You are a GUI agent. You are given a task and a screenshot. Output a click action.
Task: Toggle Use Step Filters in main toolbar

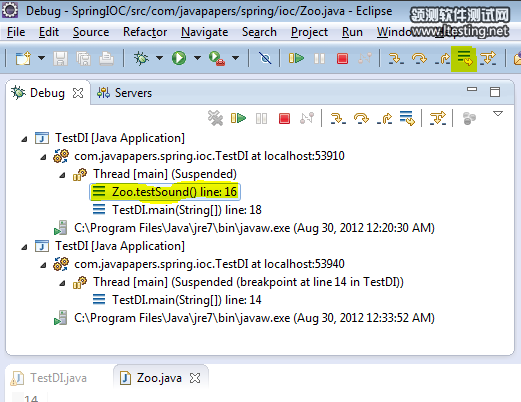coord(488,59)
